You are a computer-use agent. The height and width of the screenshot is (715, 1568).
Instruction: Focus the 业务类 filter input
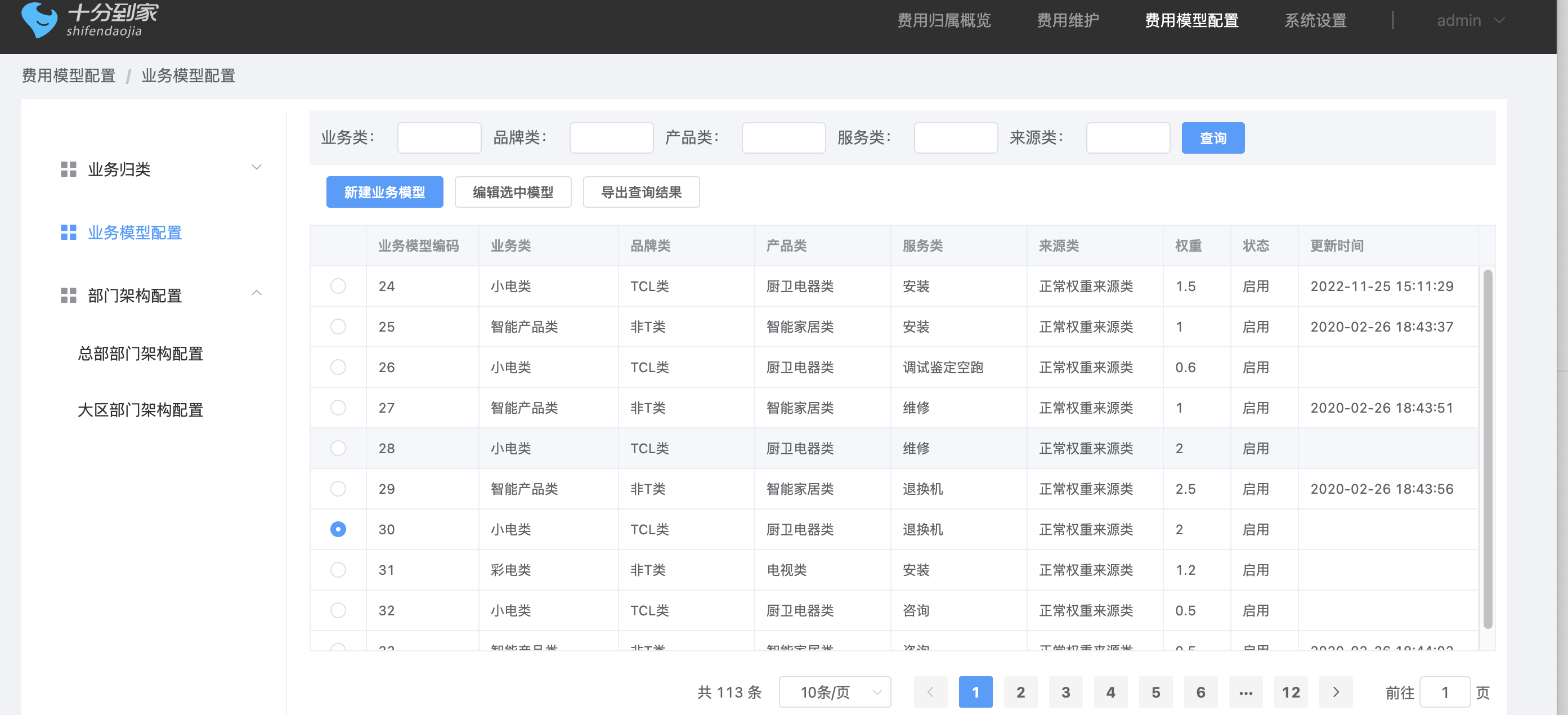[x=439, y=137]
